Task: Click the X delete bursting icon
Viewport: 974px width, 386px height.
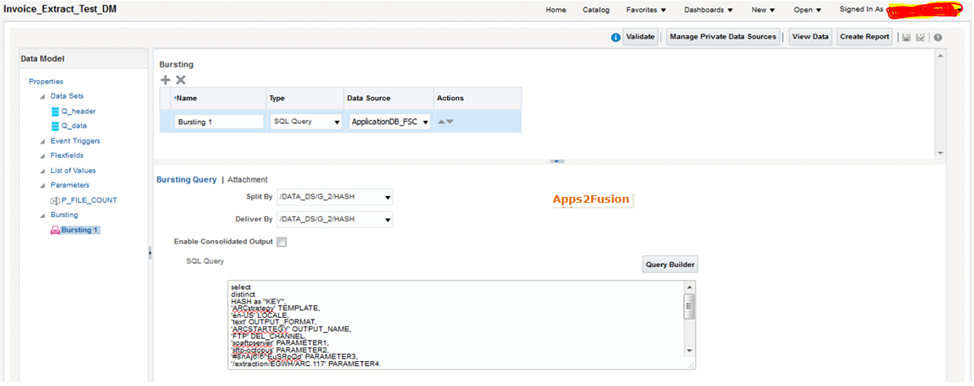Action: pyautogui.click(x=181, y=80)
